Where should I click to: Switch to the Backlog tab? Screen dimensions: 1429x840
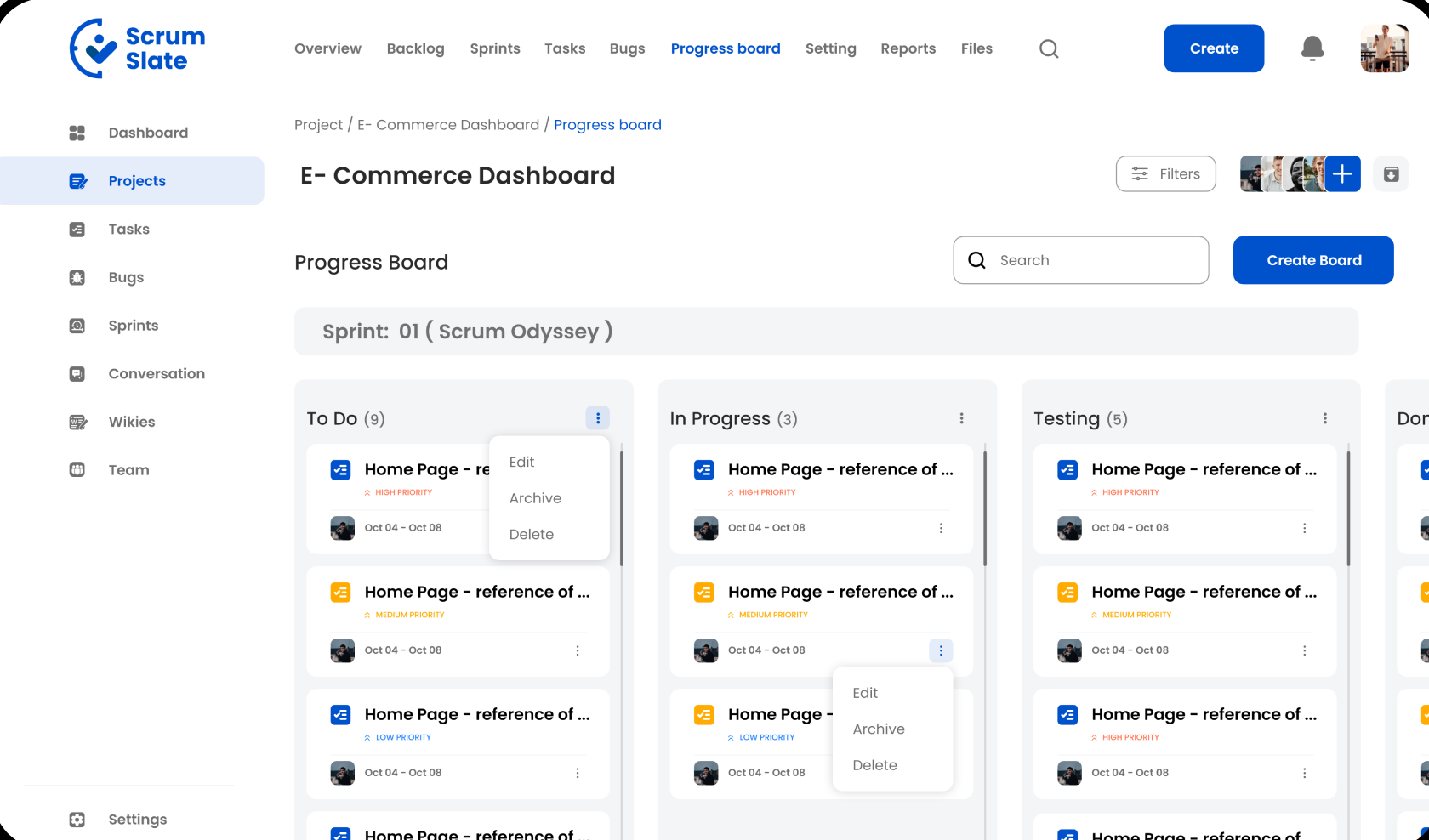pos(415,48)
